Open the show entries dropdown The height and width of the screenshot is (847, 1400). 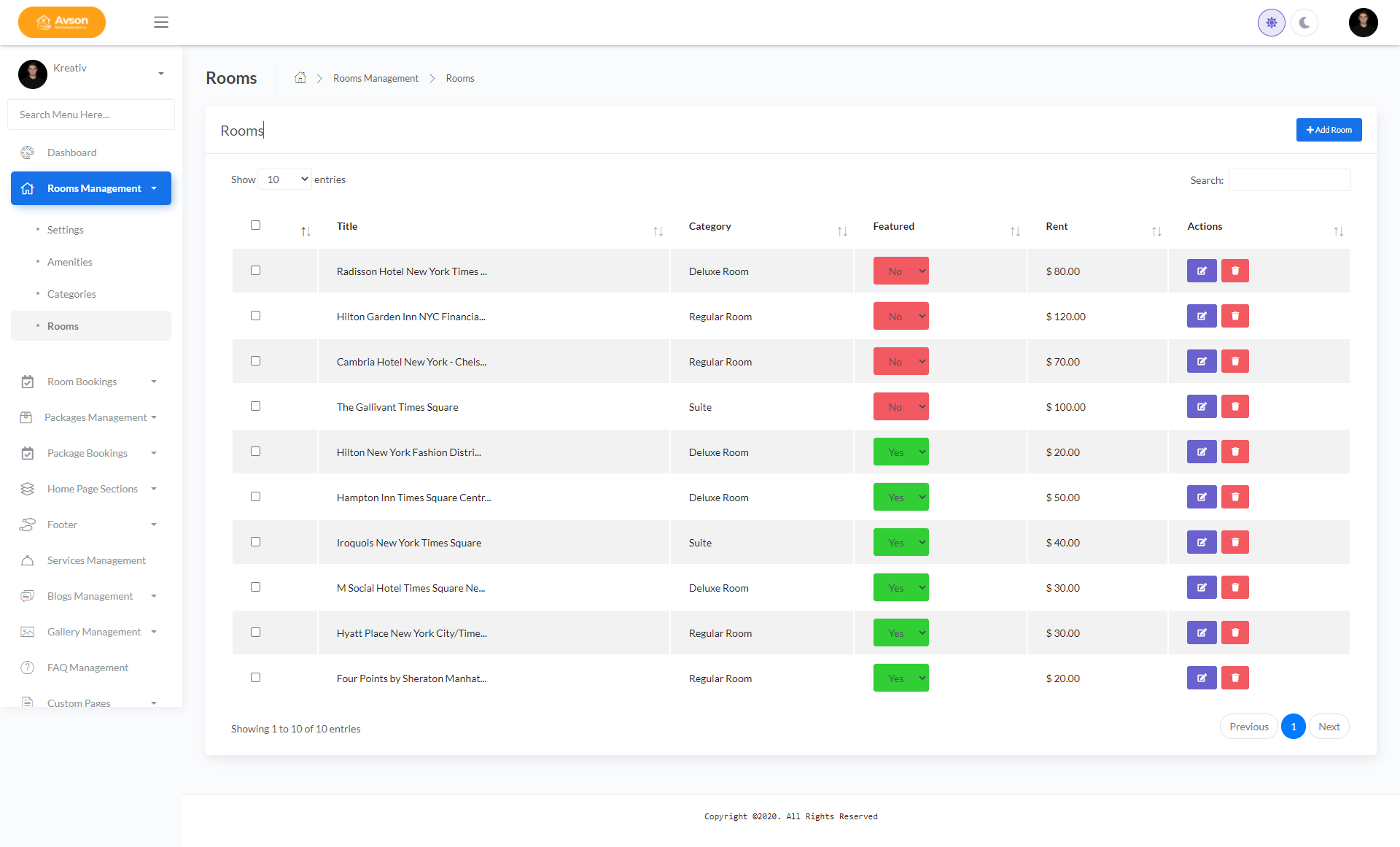point(285,179)
